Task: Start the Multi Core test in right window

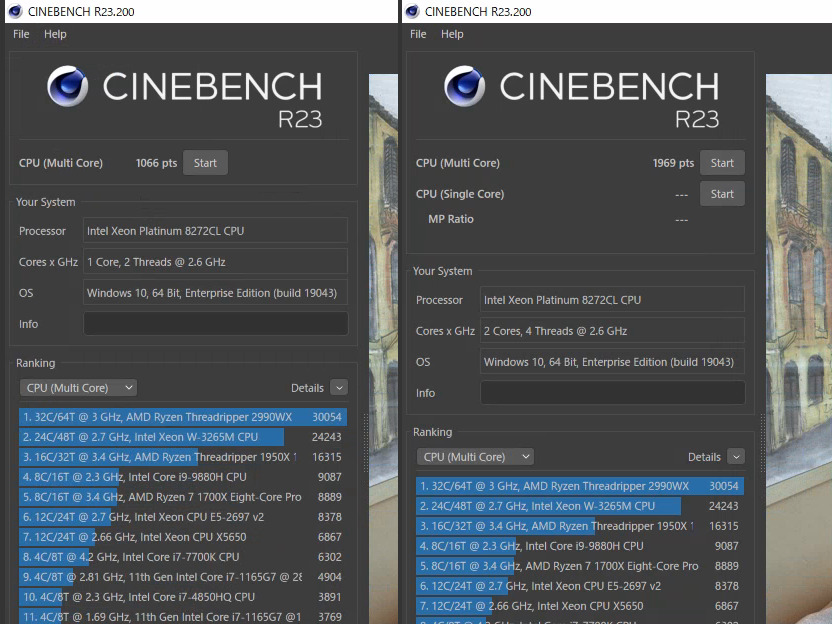Action: point(722,163)
